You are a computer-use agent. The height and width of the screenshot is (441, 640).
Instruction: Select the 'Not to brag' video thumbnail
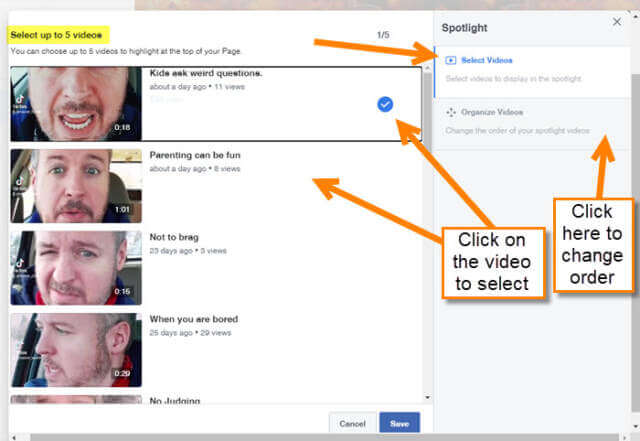[76, 268]
